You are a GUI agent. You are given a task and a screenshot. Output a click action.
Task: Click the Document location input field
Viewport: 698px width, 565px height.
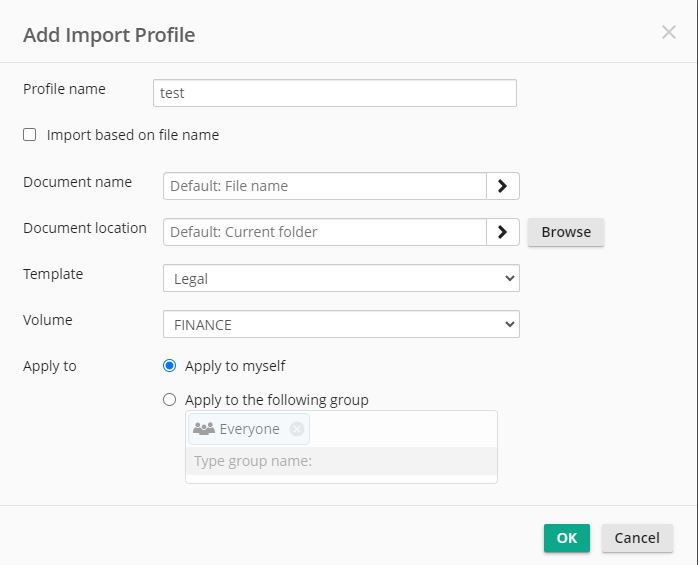coord(325,232)
